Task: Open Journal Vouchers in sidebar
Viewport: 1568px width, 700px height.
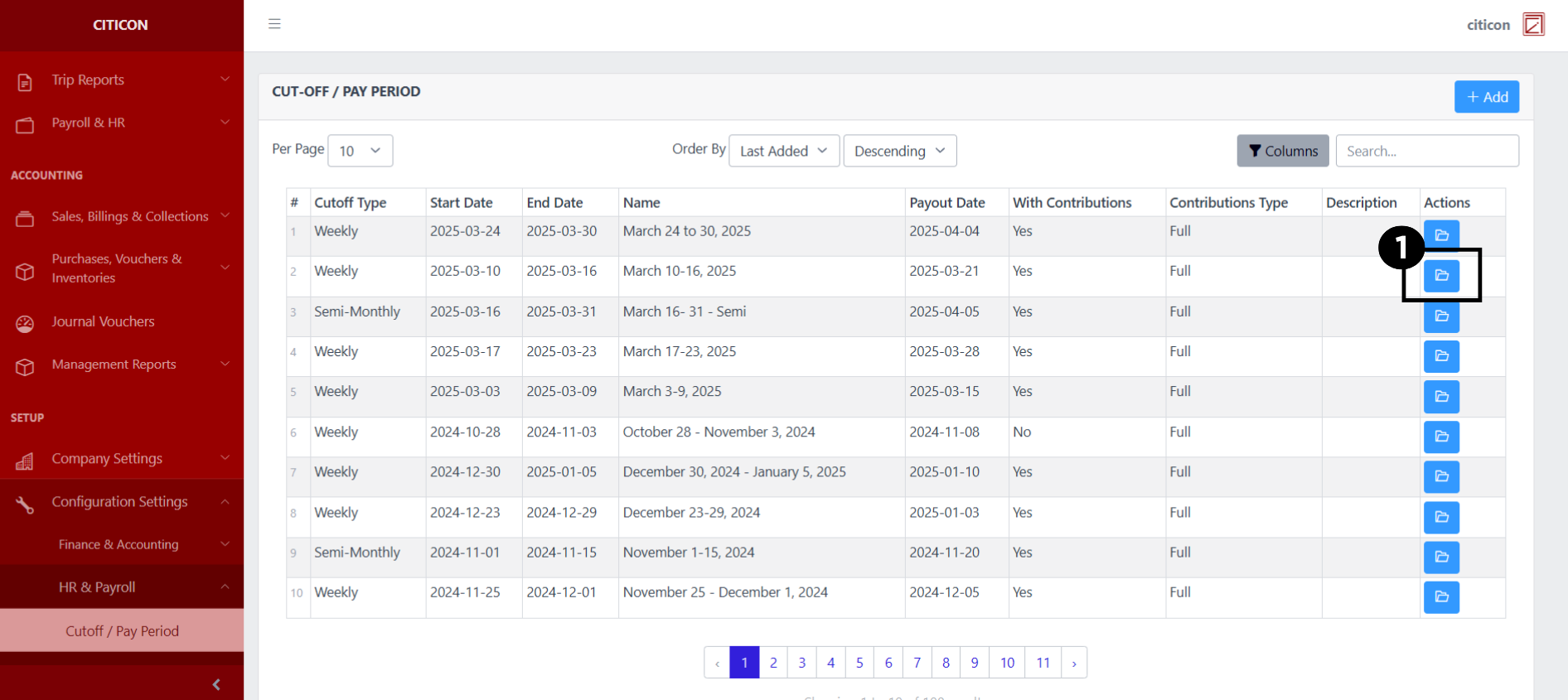Action: (103, 321)
